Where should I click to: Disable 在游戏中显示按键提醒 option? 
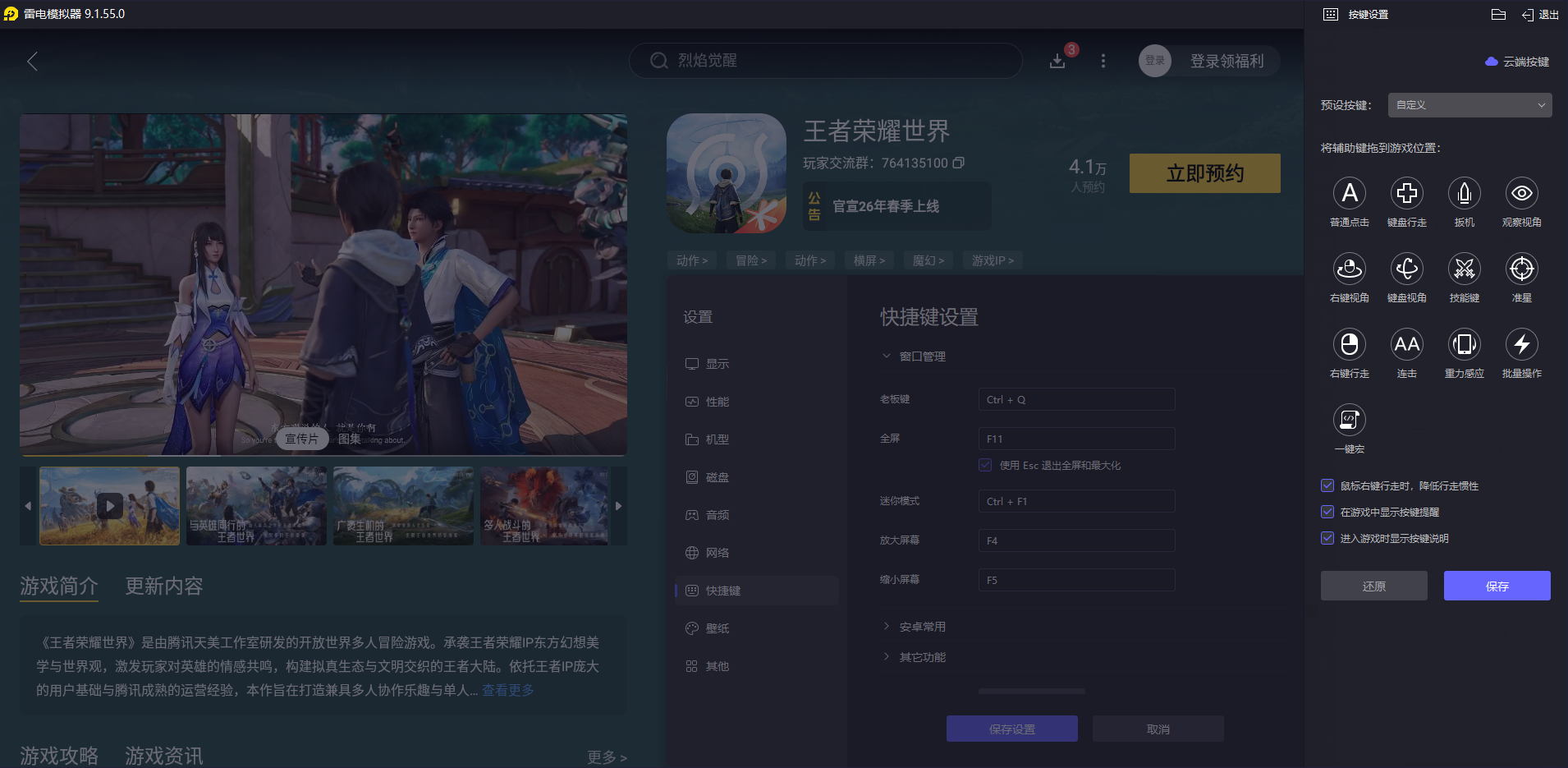pyautogui.click(x=1327, y=512)
